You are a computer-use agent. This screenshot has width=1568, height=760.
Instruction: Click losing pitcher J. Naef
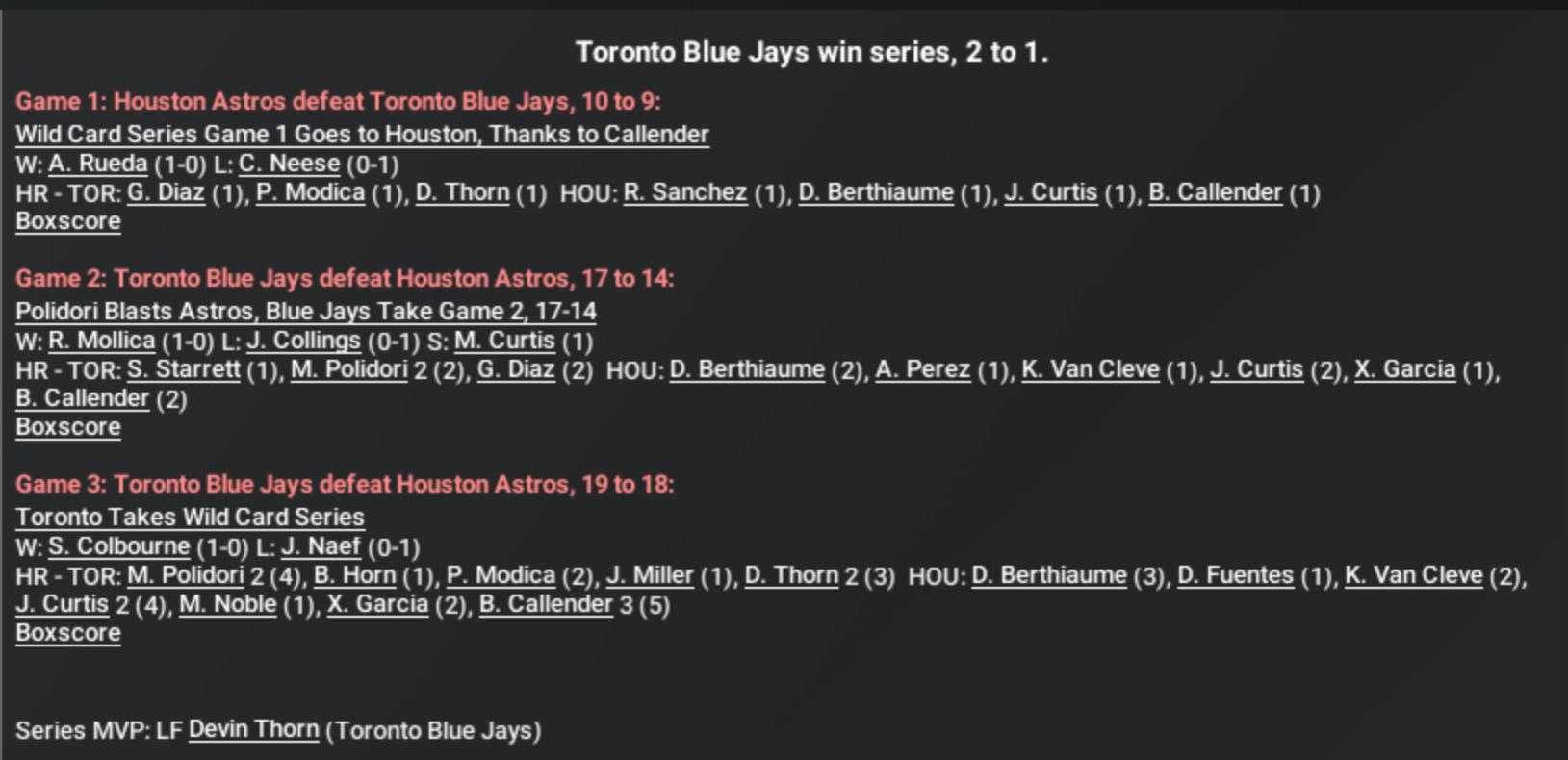321,547
